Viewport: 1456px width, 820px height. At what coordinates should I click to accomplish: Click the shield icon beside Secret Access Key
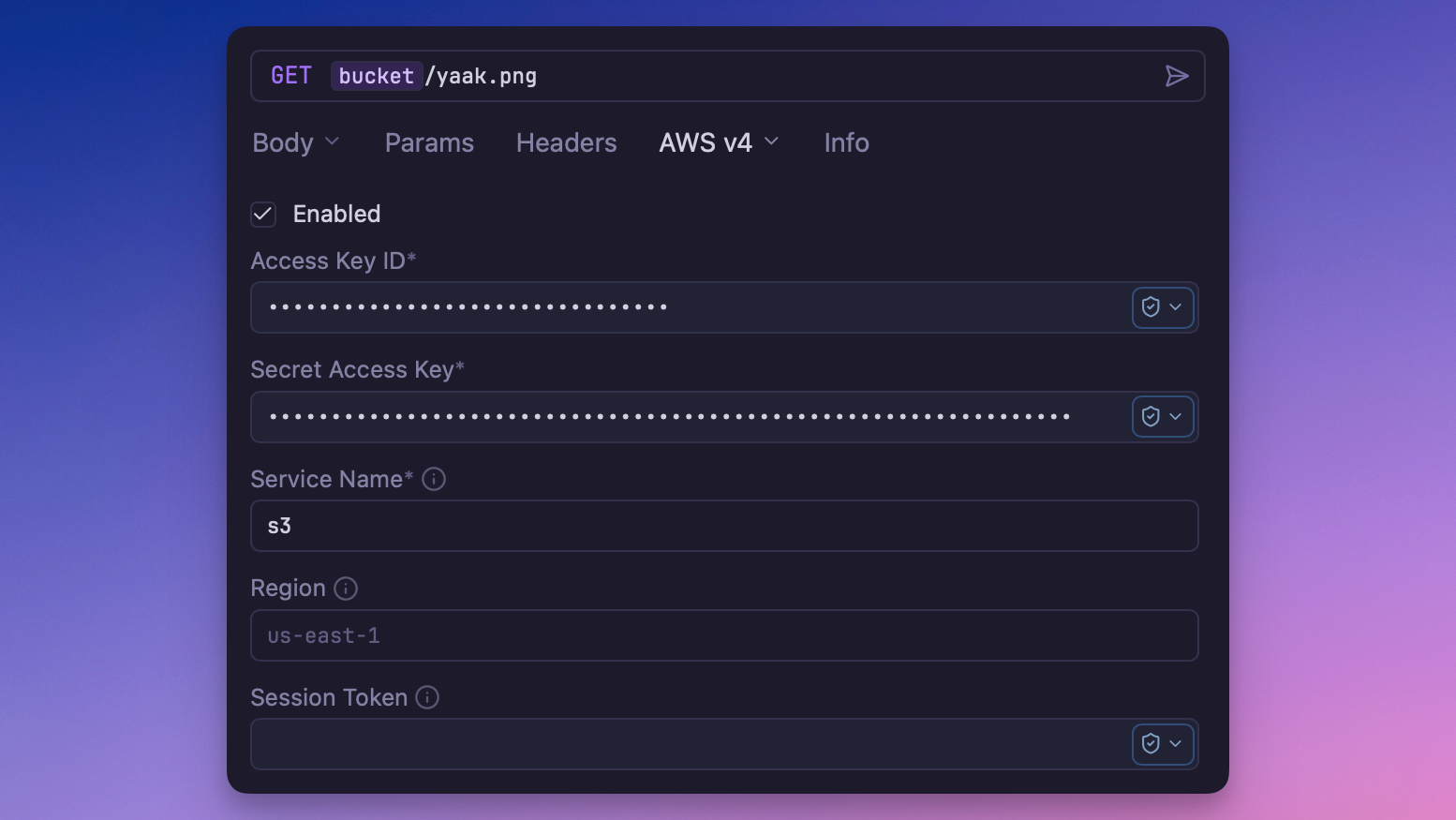[x=1151, y=416]
